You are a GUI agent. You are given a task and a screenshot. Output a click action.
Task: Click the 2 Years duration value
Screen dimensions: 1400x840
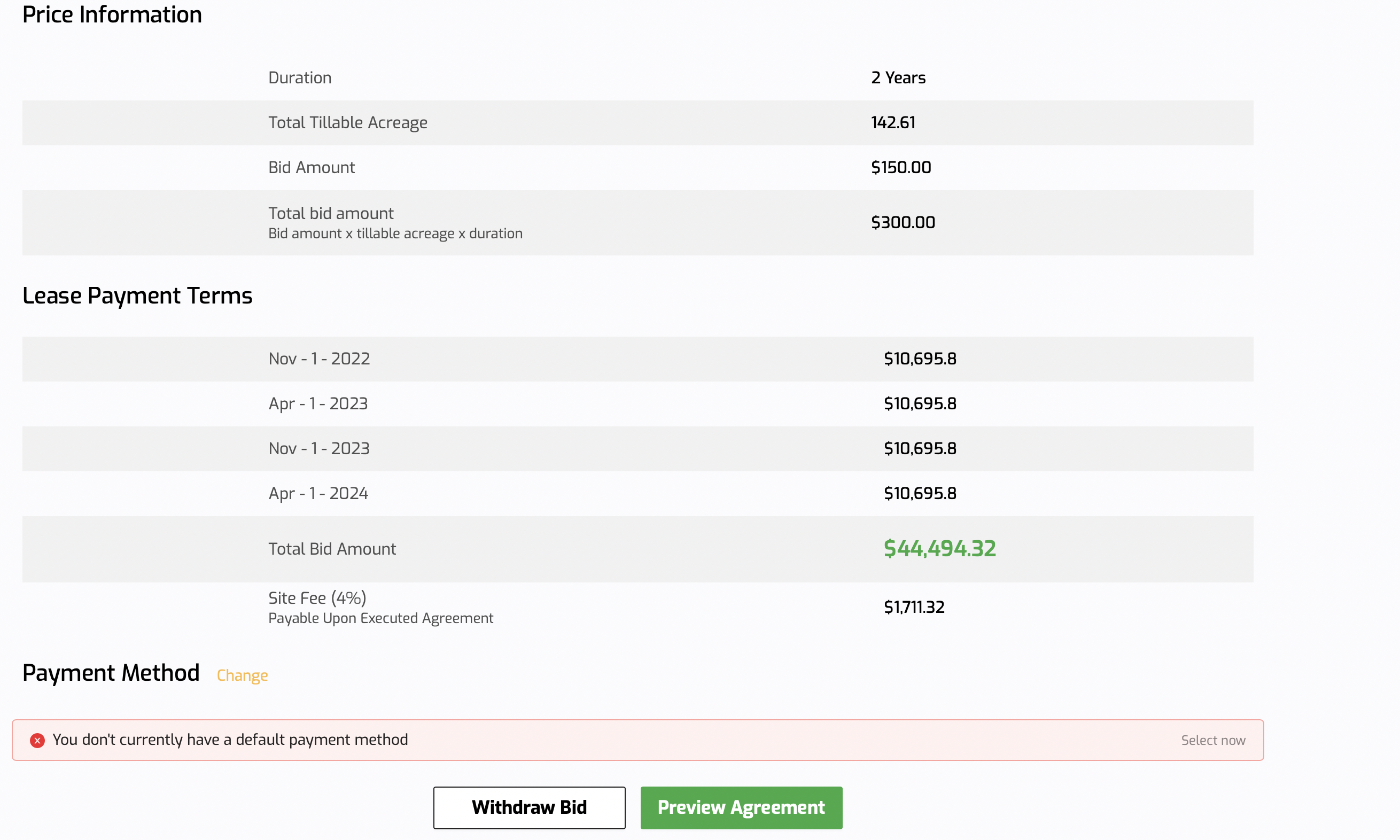coord(898,78)
